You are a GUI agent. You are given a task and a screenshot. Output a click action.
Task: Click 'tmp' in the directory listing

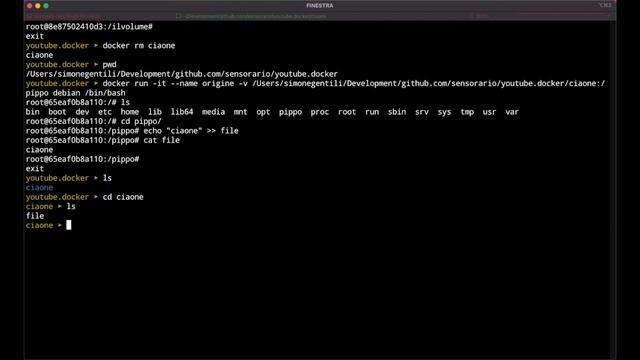(x=467, y=112)
